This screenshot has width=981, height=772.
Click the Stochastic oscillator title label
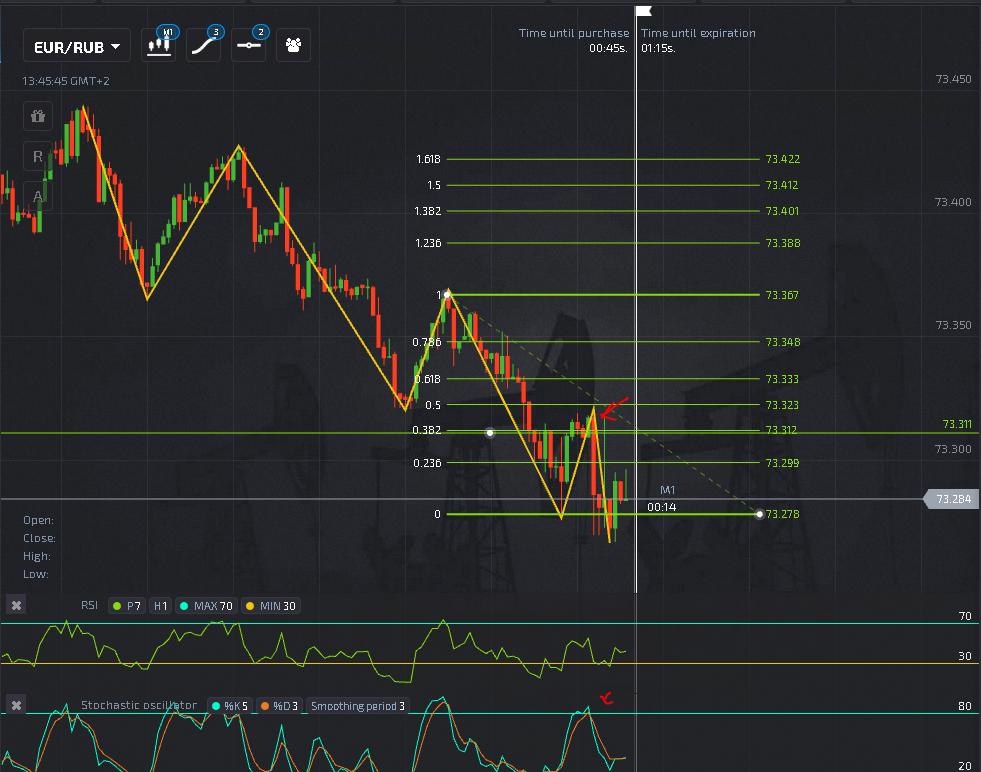click(139, 705)
